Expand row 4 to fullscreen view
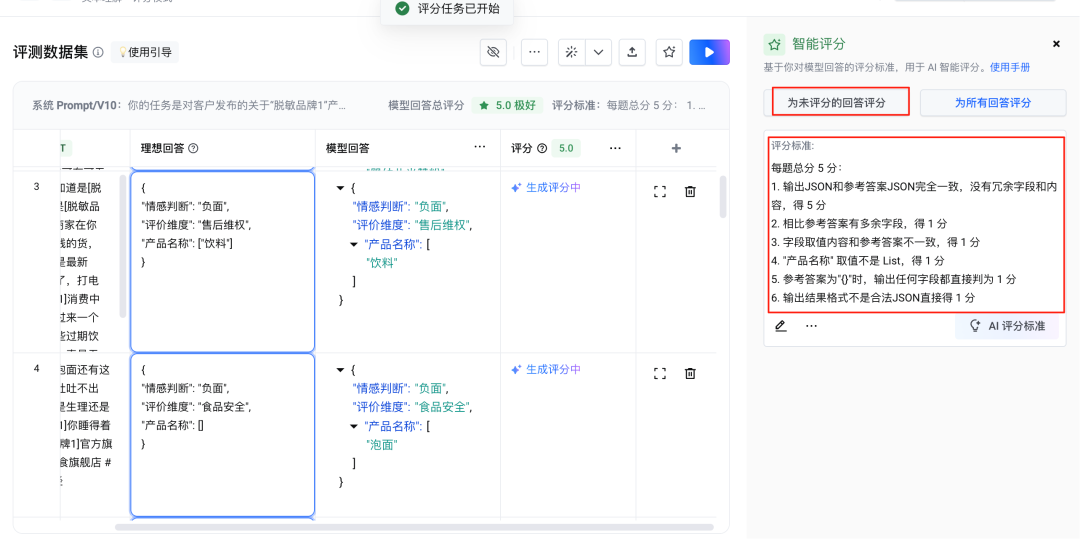The height and width of the screenshot is (539, 1080). point(660,373)
